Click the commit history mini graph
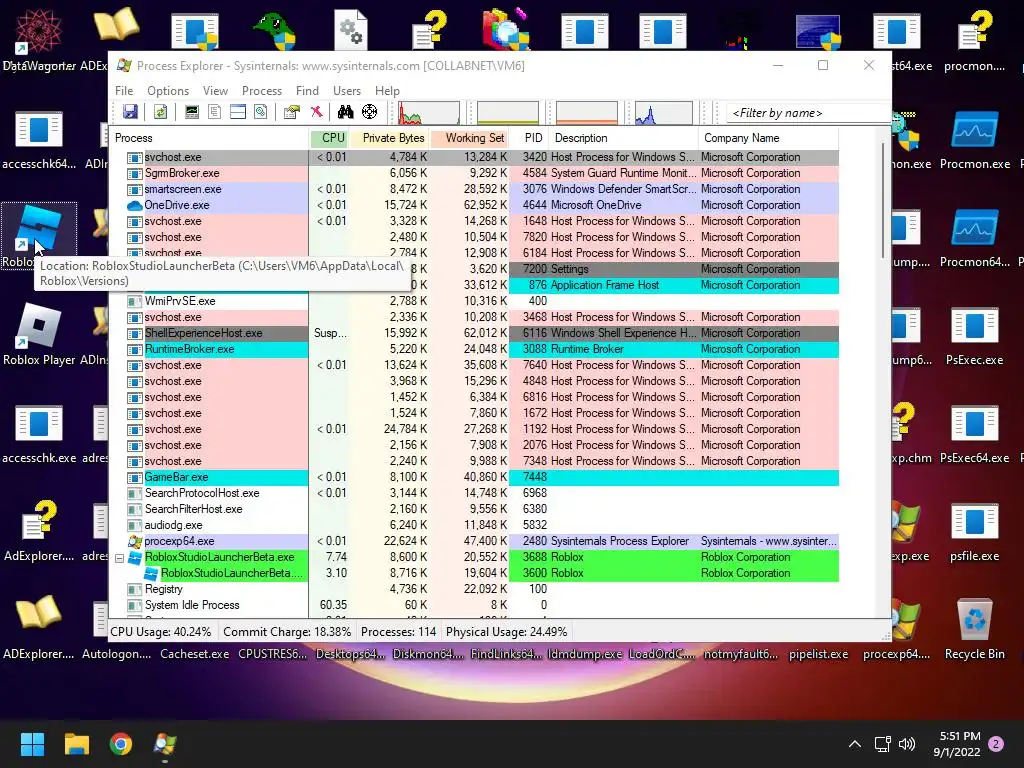This screenshot has height=768, width=1024. pos(507,112)
